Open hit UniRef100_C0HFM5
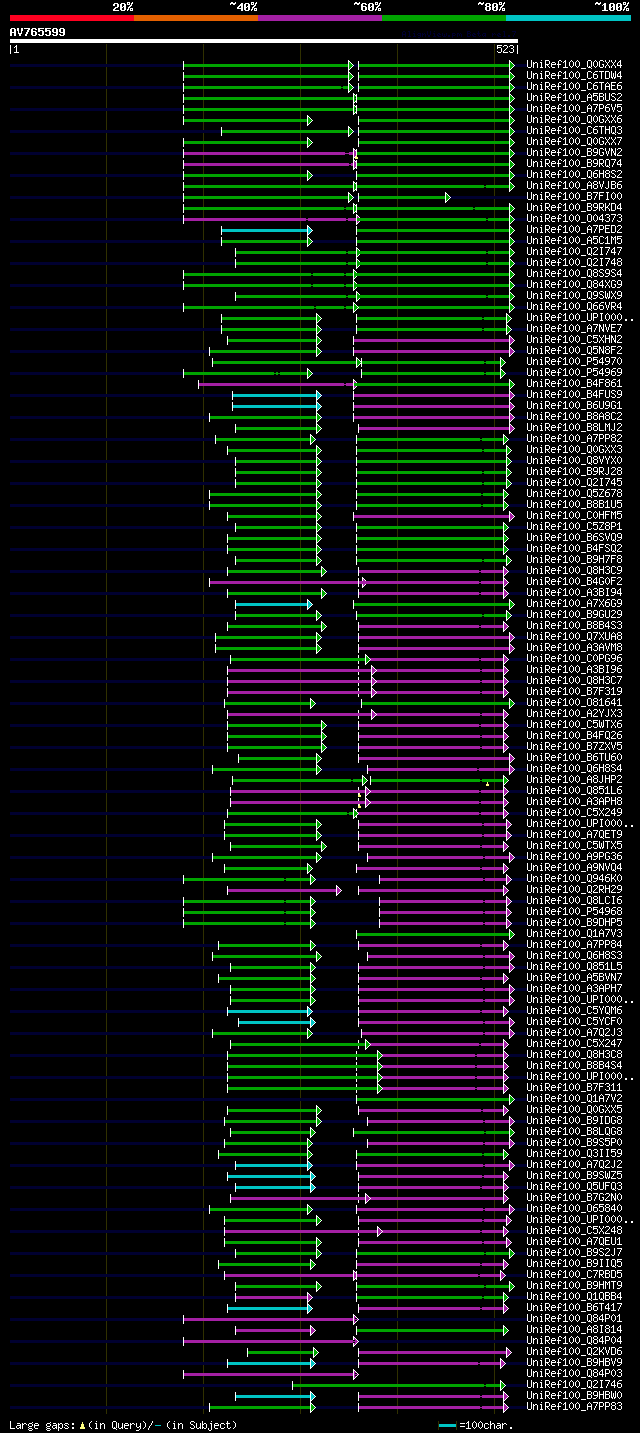 click(574, 515)
